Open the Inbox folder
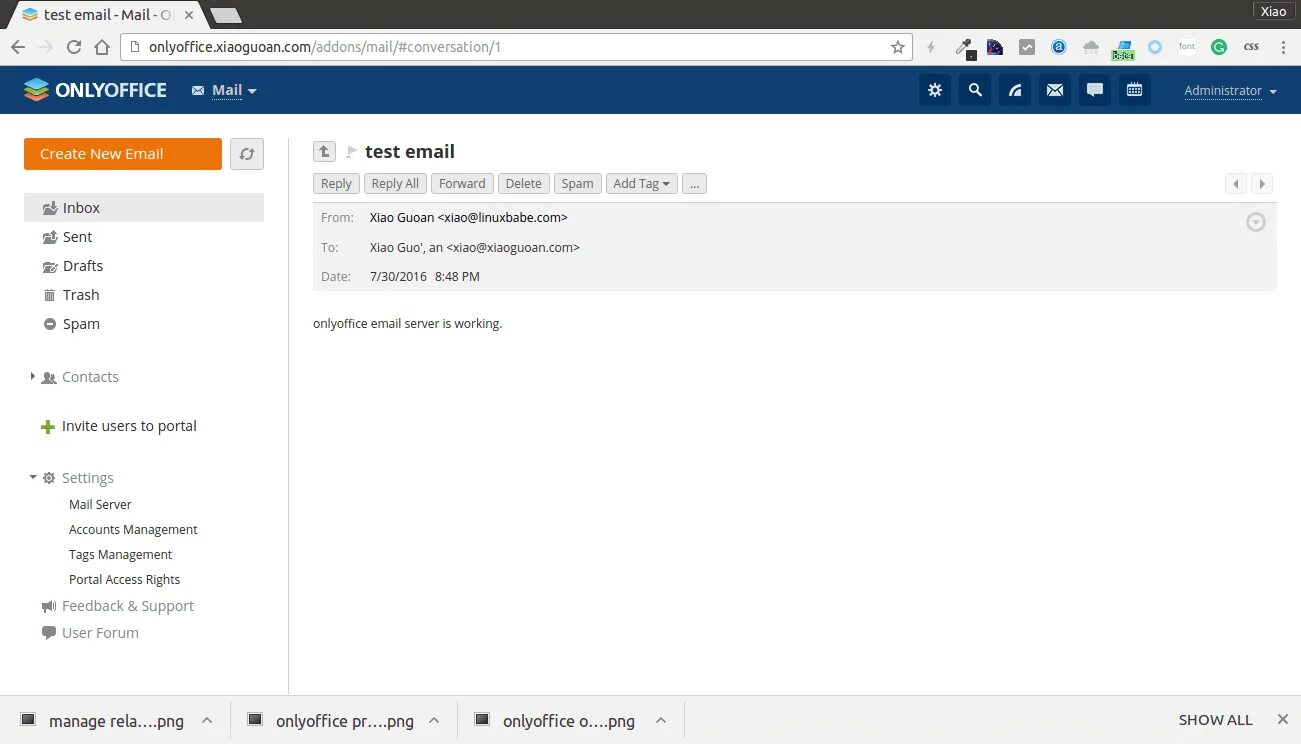 (x=144, y=208)
